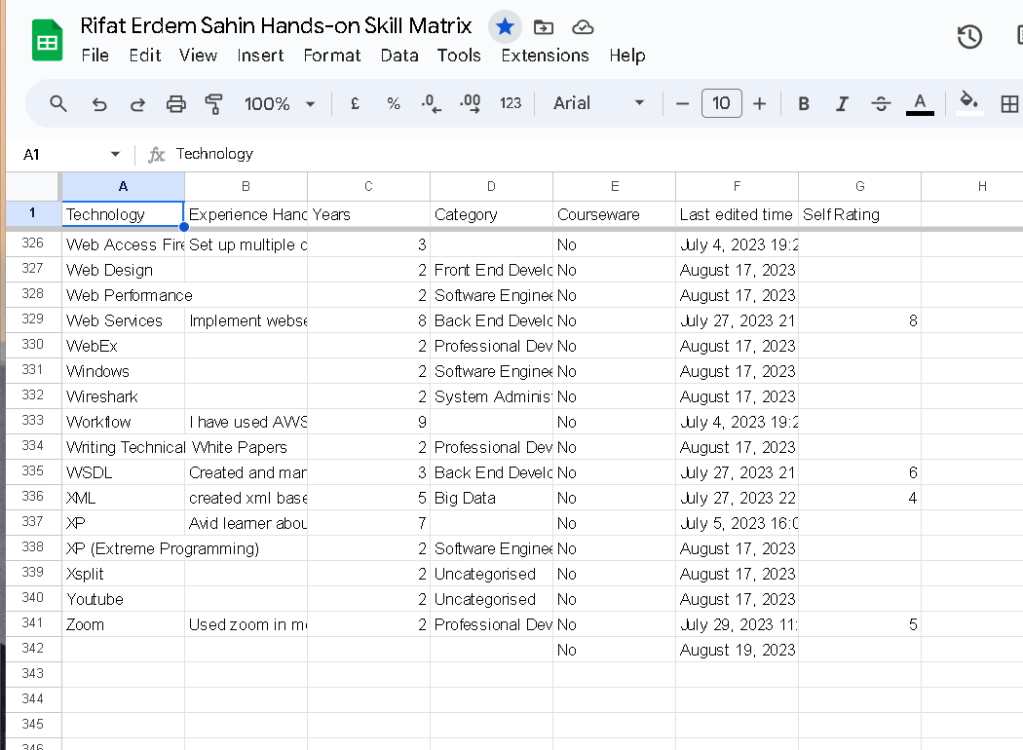Toggle italic formatting
The width and height of the screenshot is (1023, 750).
842,104
